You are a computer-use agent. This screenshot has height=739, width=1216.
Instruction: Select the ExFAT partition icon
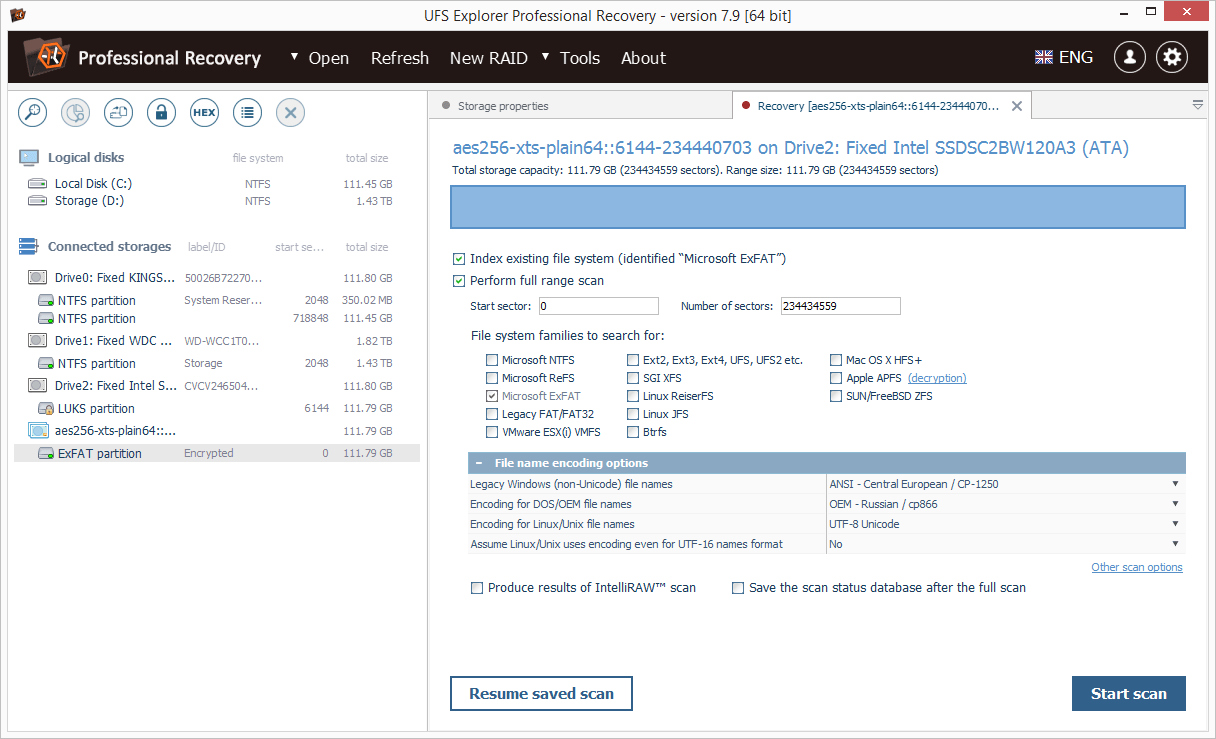coord(46,454)
